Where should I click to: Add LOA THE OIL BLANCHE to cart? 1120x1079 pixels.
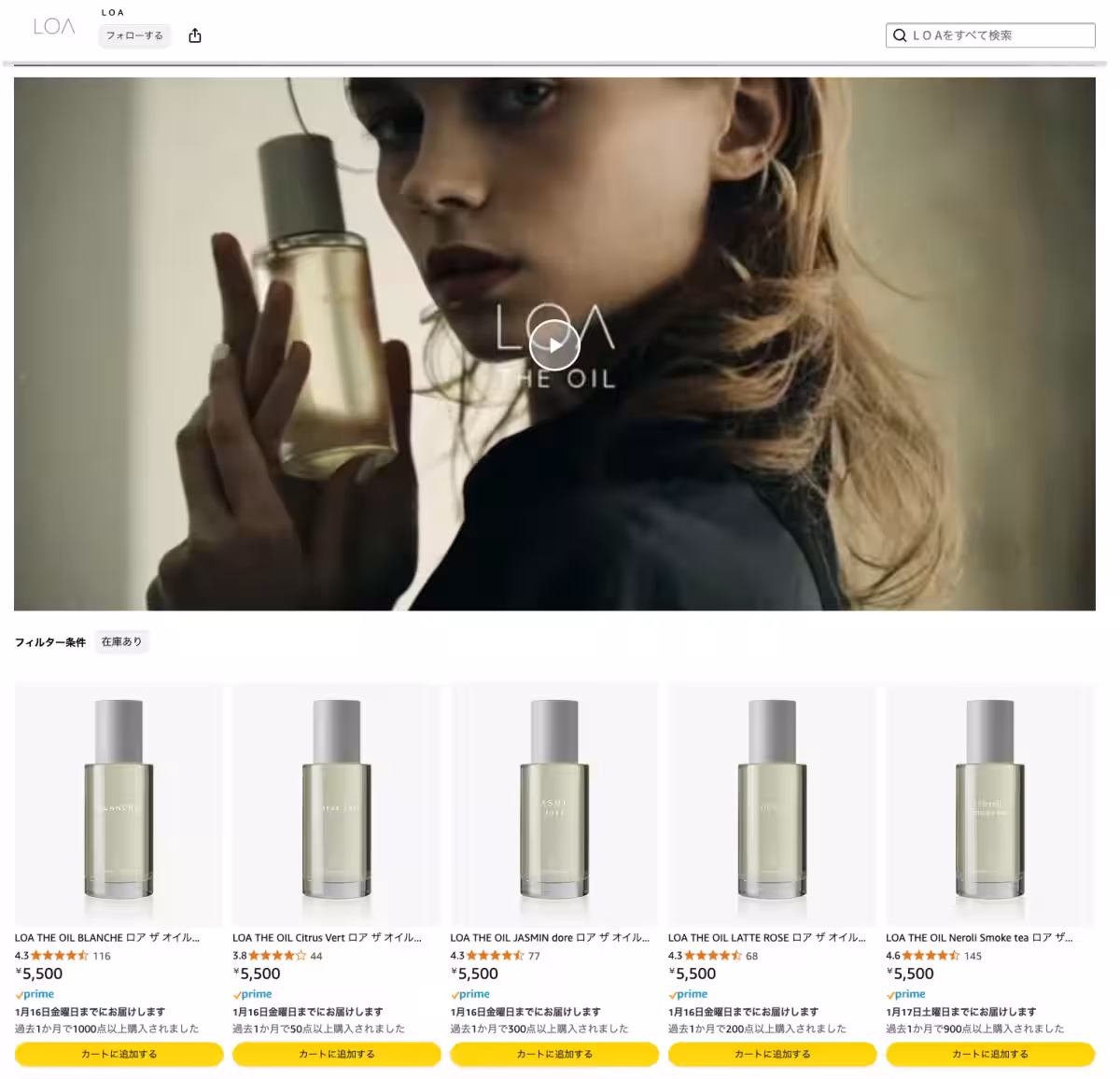(x=119, y=1054)
